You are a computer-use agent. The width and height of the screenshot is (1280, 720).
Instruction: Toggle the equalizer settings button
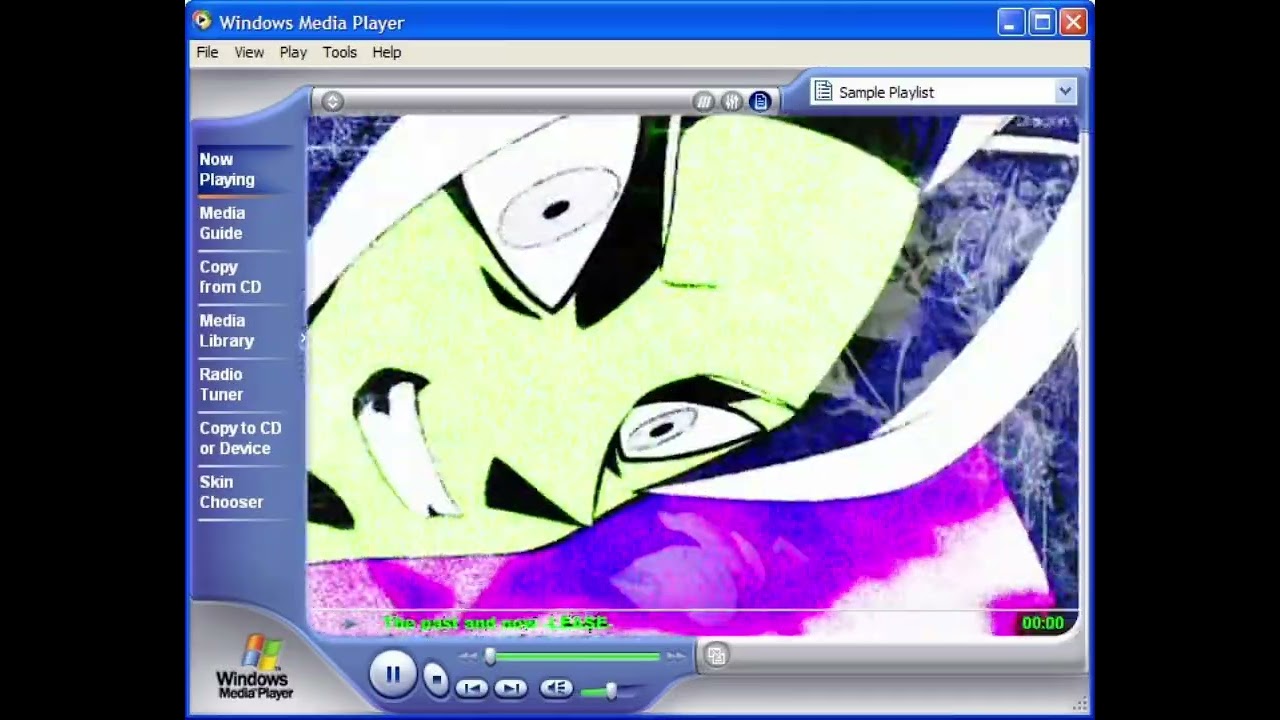coord(732,101)
